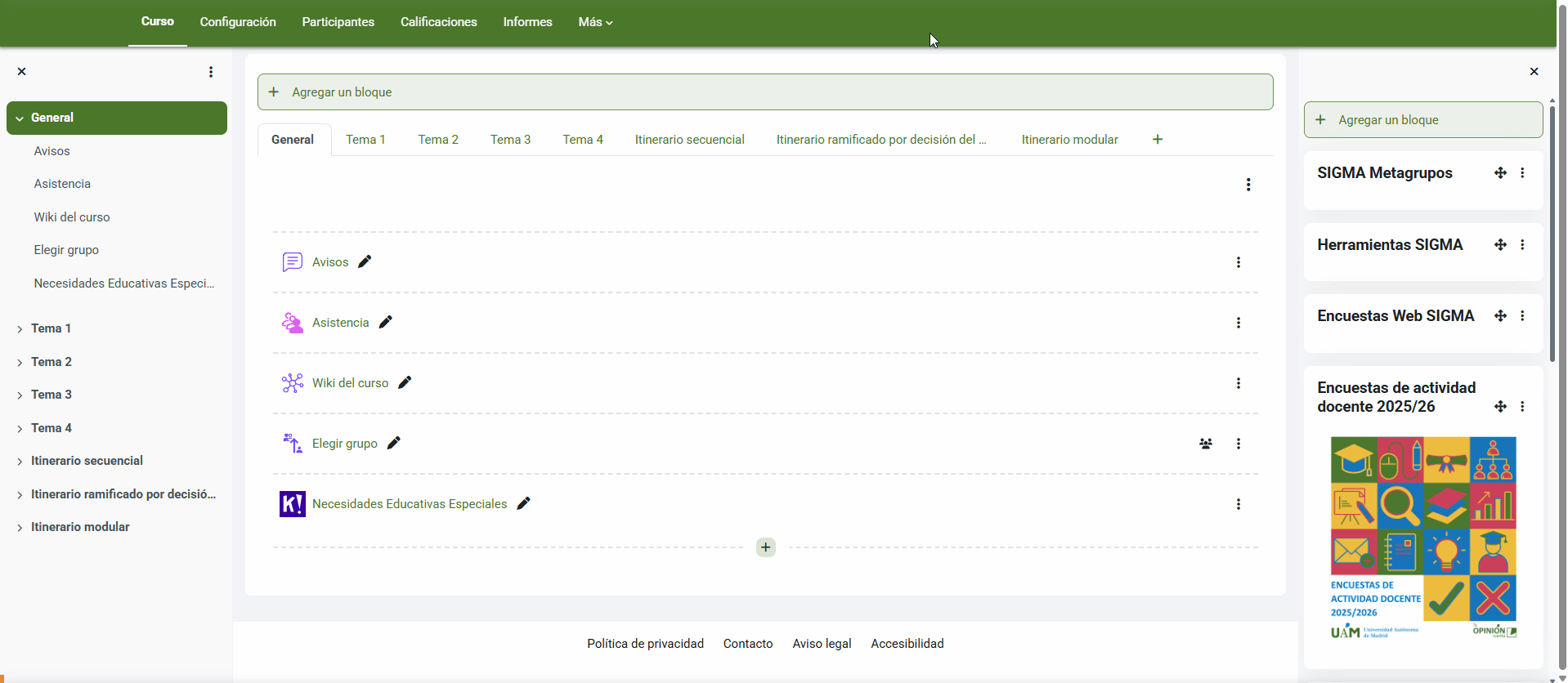The width and height of the screenshot is (1568, 683).
Task: Open actions menu of Herramientas SIGMA block
Action: coord(1521,245)
